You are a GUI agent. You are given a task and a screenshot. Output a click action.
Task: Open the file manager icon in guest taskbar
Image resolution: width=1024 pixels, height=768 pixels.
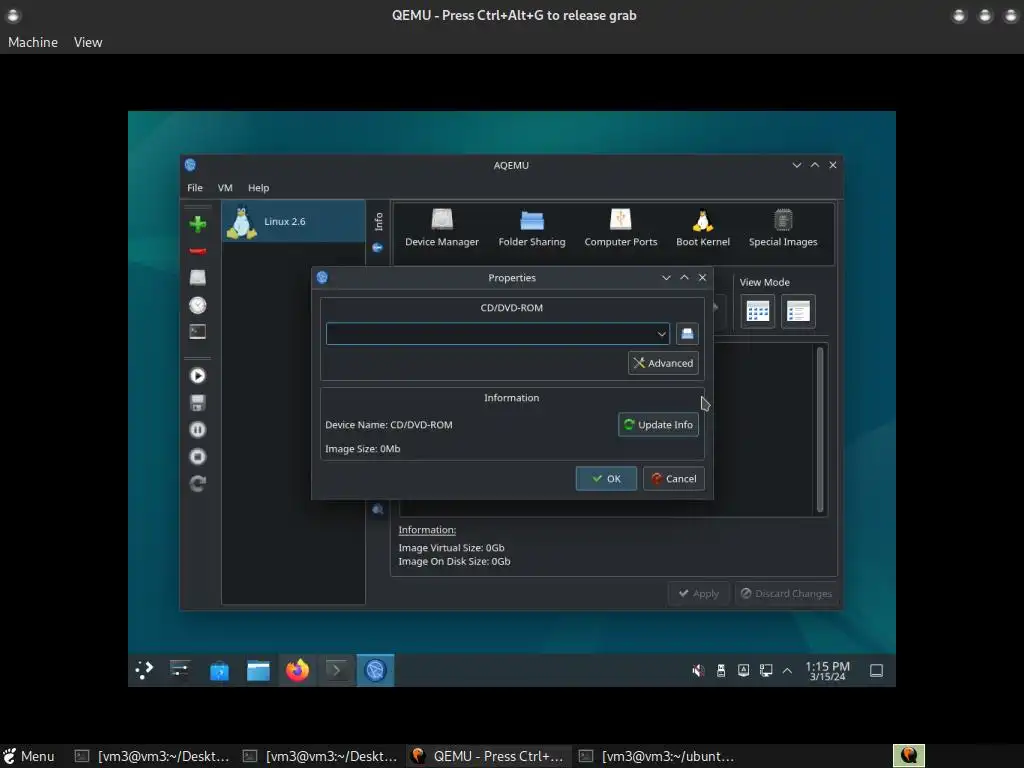pos(258,670)
